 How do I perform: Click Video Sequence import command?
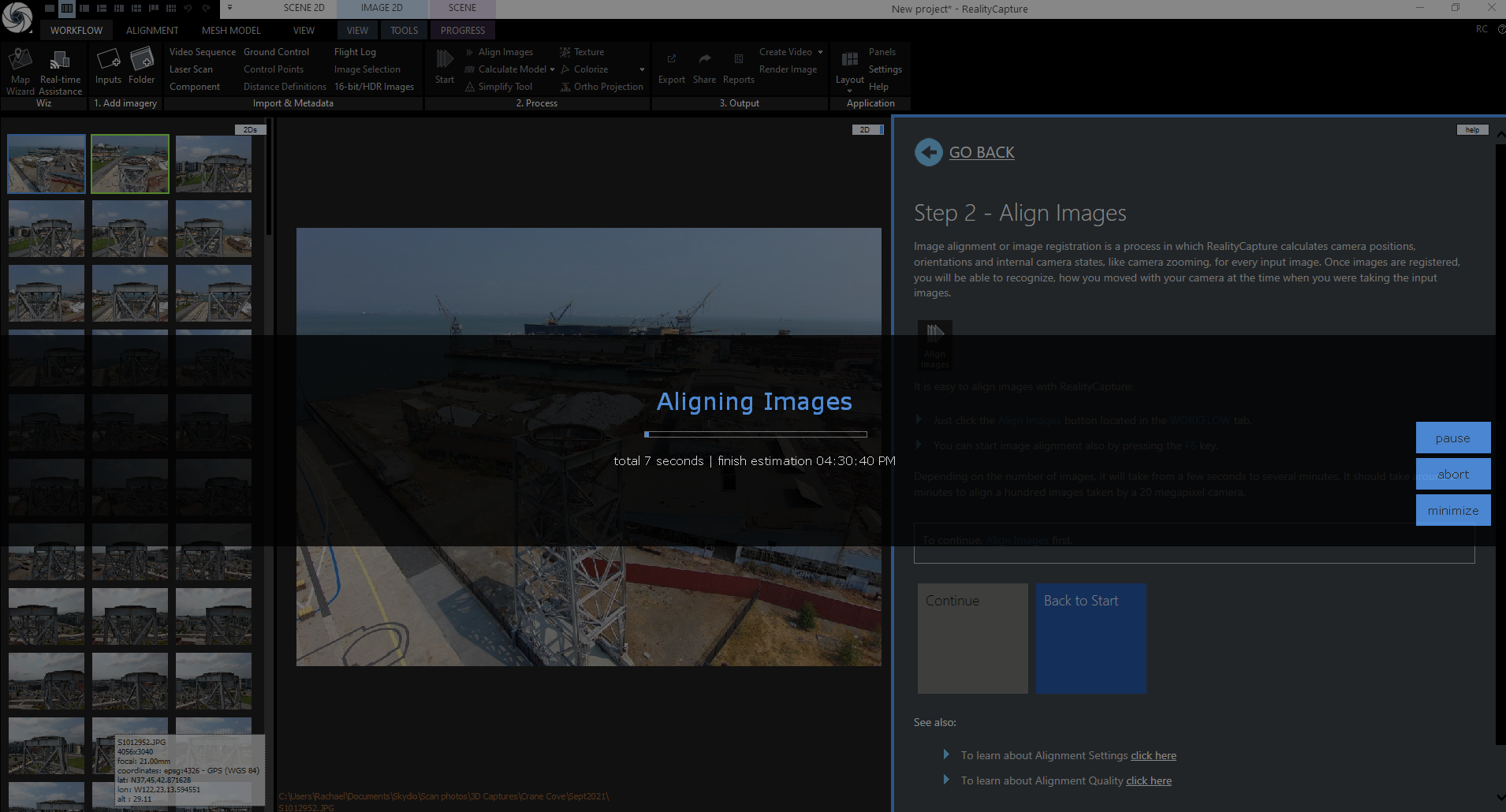pyautogui.click(x=203, y=52)
